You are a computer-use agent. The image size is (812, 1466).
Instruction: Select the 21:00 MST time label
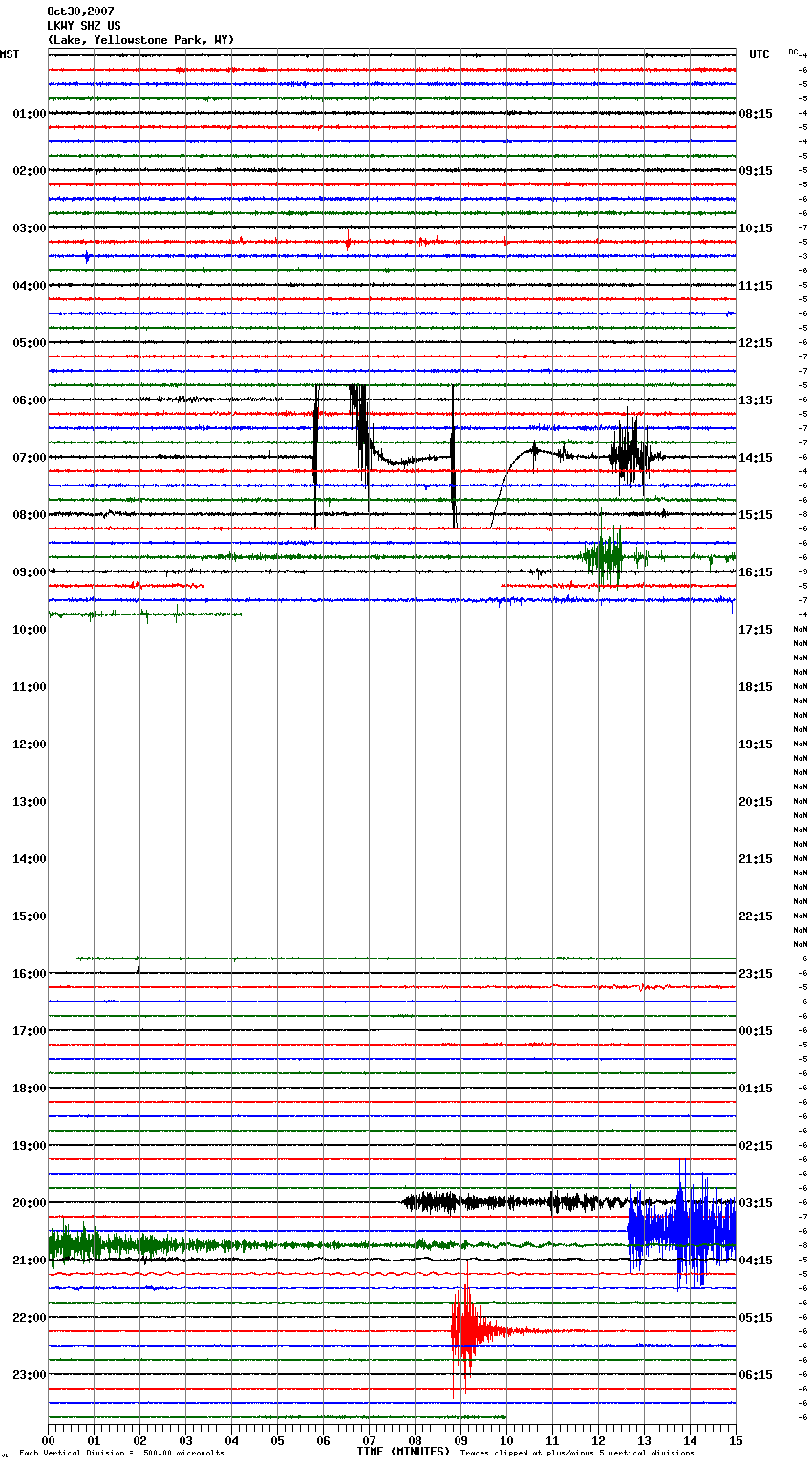click(30, 1261)
